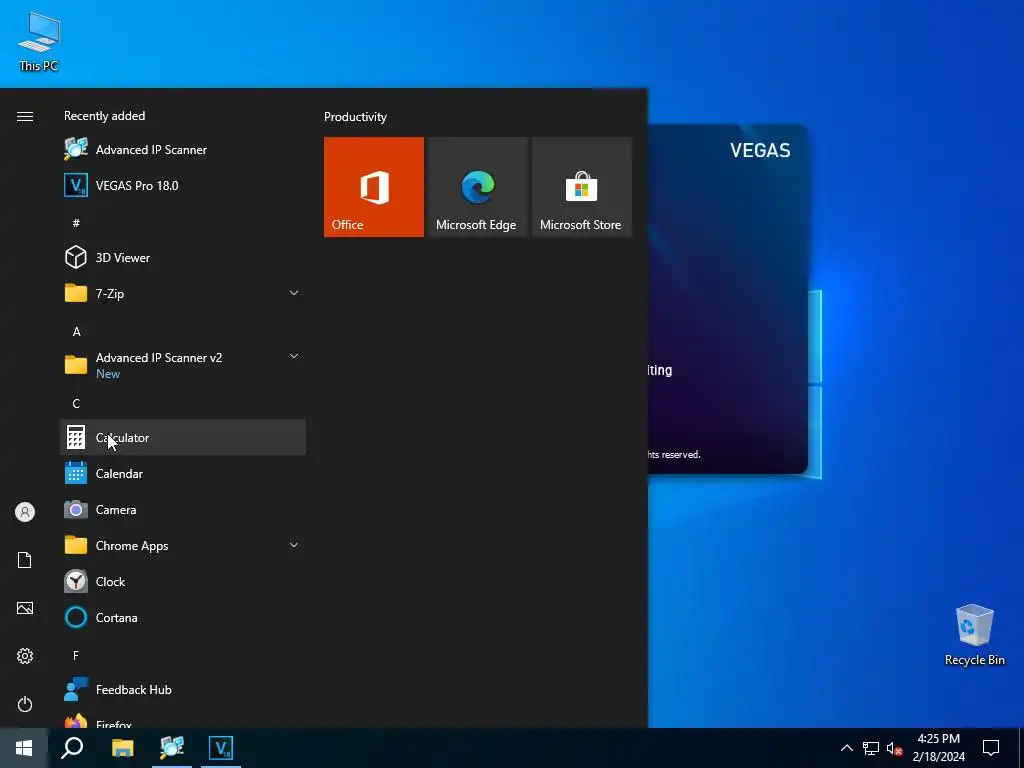Open Settings gear in Start sidebar
Screen dimensions: 1024x768
[x=25, y=656]
